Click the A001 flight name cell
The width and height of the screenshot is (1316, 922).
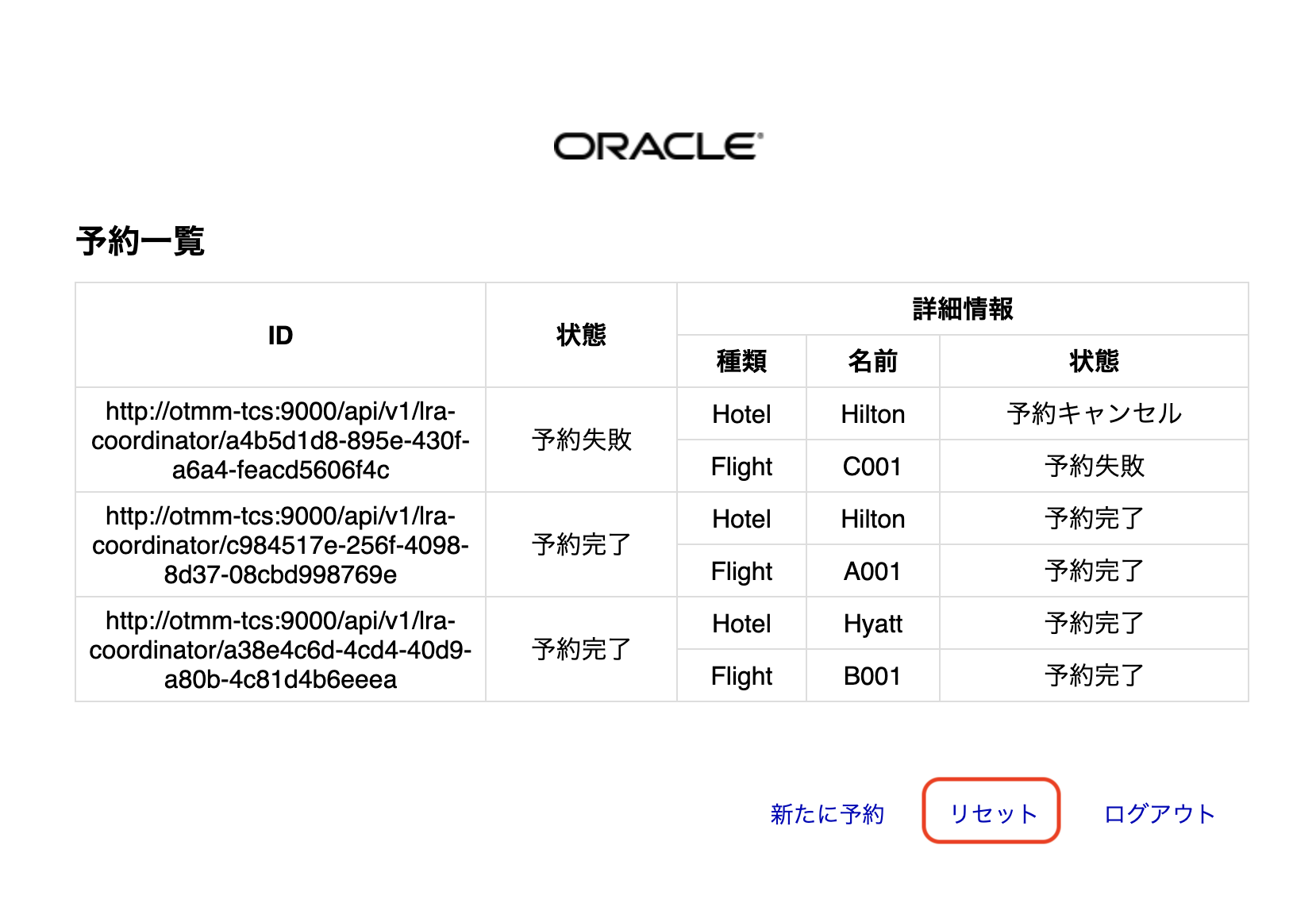[x=872, y=571]
